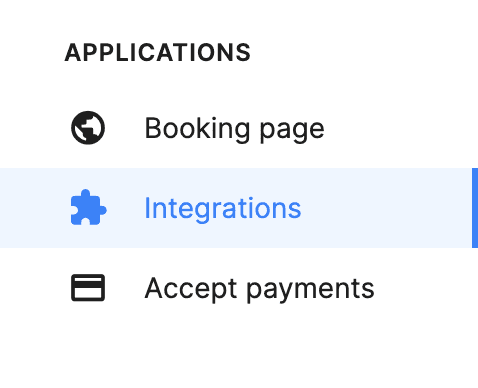Select the blue puzzle piece icon

89,207
